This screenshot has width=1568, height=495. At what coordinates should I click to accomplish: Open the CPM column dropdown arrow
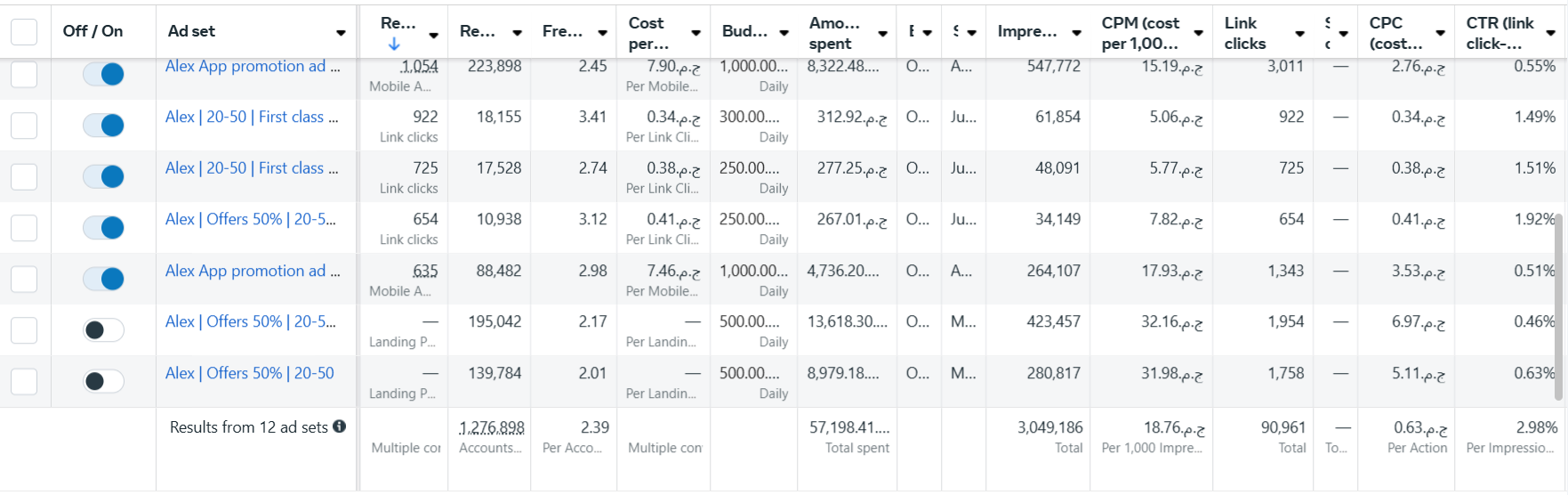pos(1199,33)
